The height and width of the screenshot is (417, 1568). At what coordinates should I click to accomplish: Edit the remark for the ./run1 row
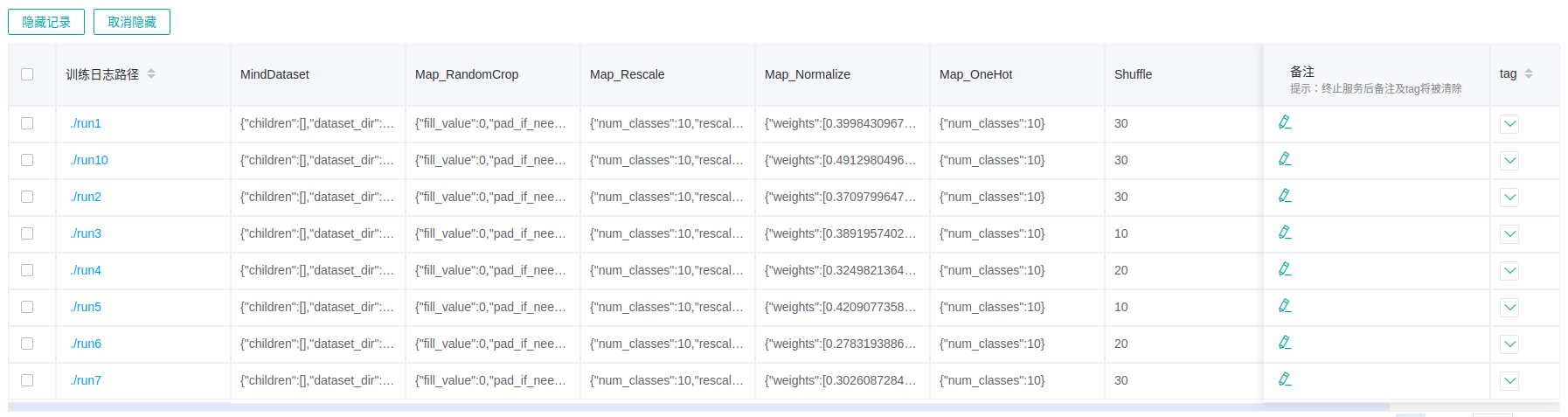pos(1285,122)
